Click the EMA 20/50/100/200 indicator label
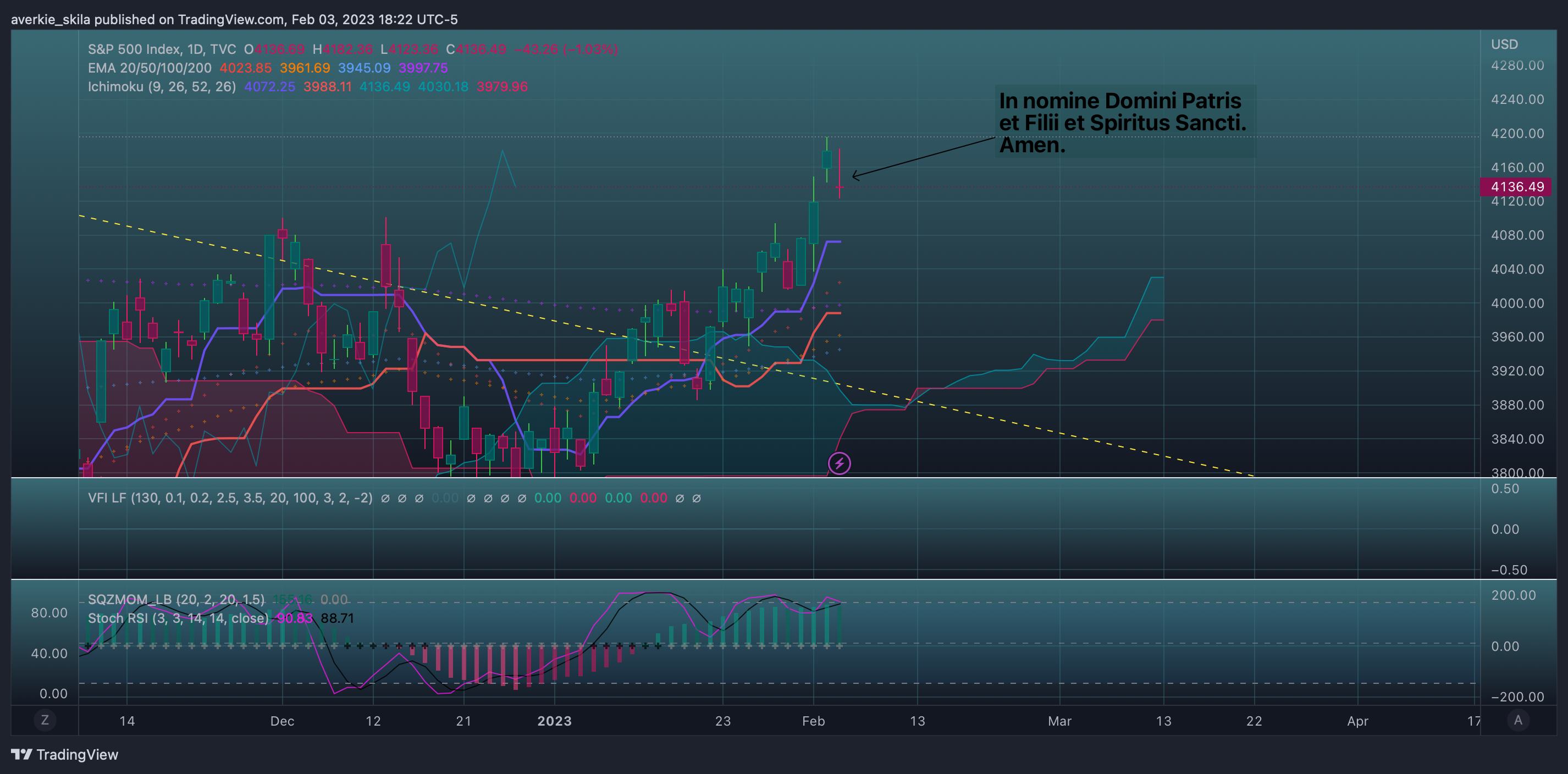 click(x=150, y=68)
